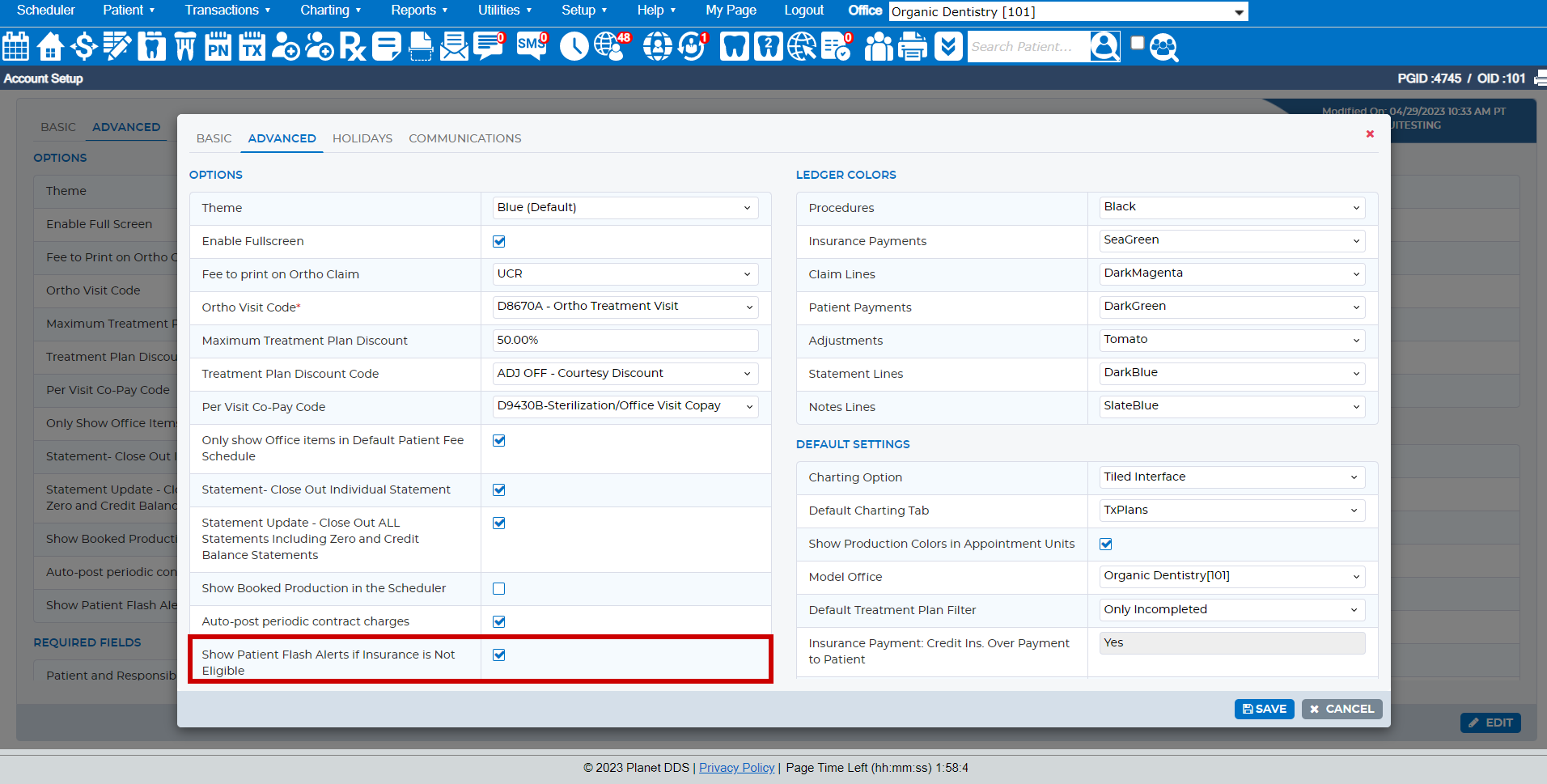
Task: Open the globe with cursor icon
Action: 802,46
